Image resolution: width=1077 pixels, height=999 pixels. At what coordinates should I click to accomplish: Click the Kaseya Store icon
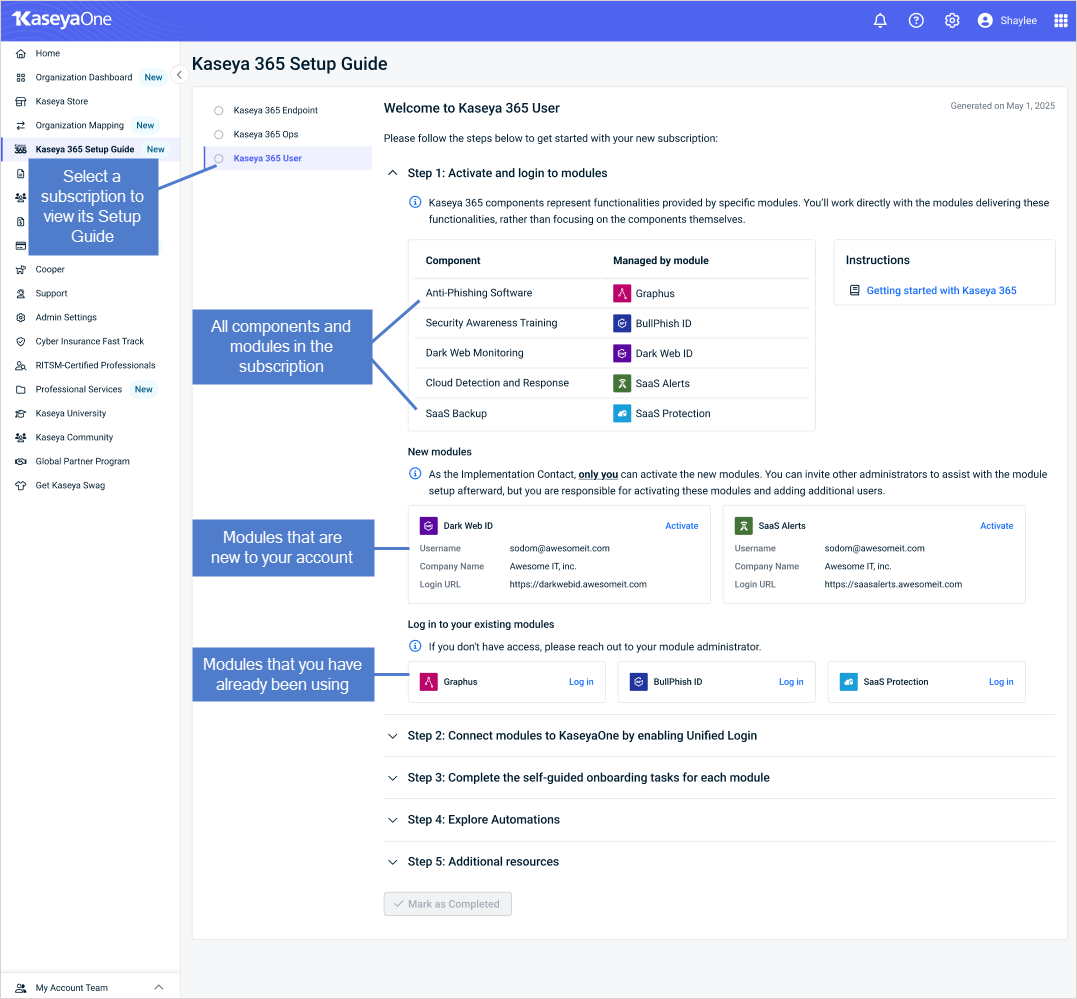21,102
